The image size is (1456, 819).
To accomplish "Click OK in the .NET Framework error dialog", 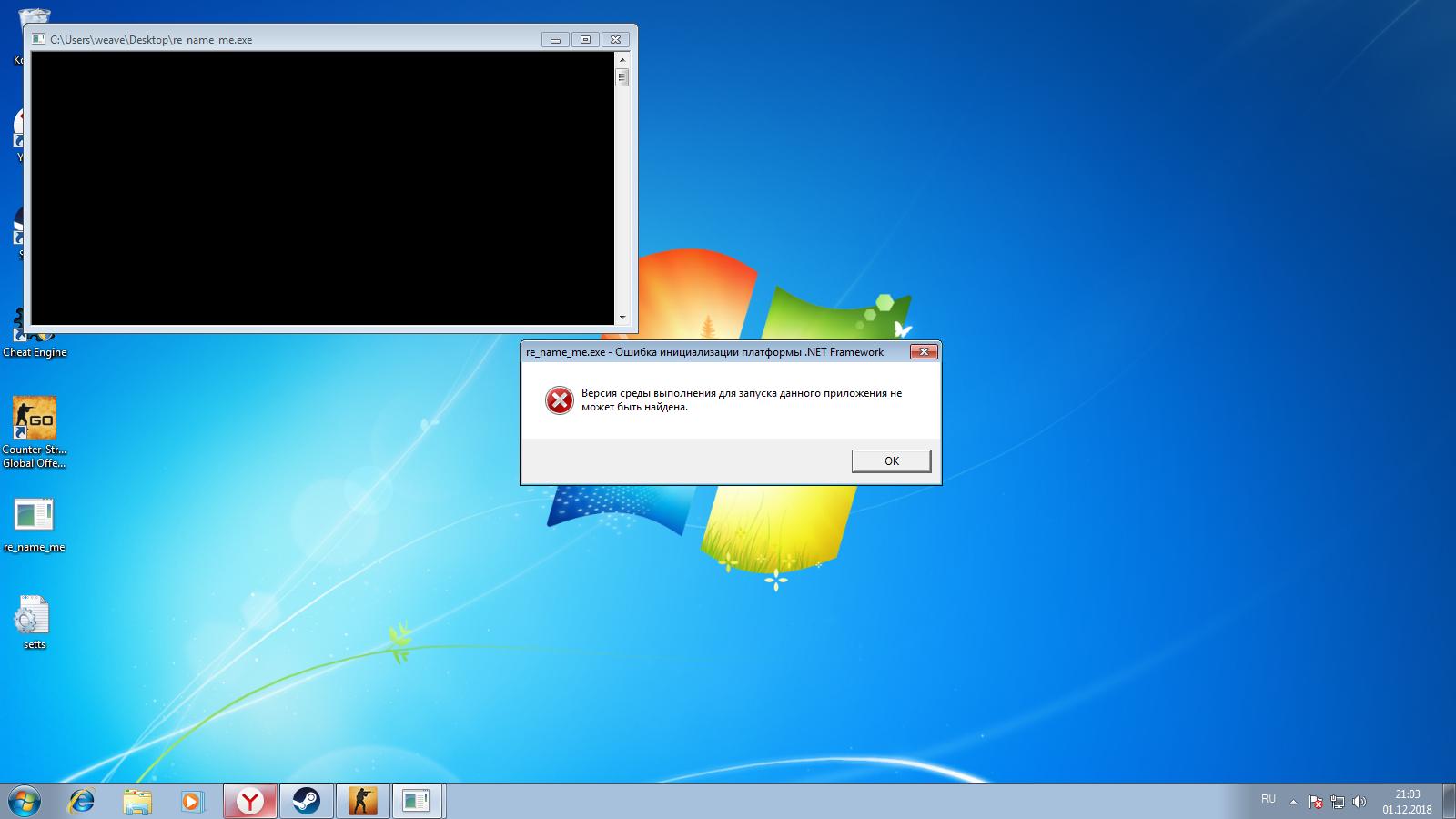I will [891, 461].
